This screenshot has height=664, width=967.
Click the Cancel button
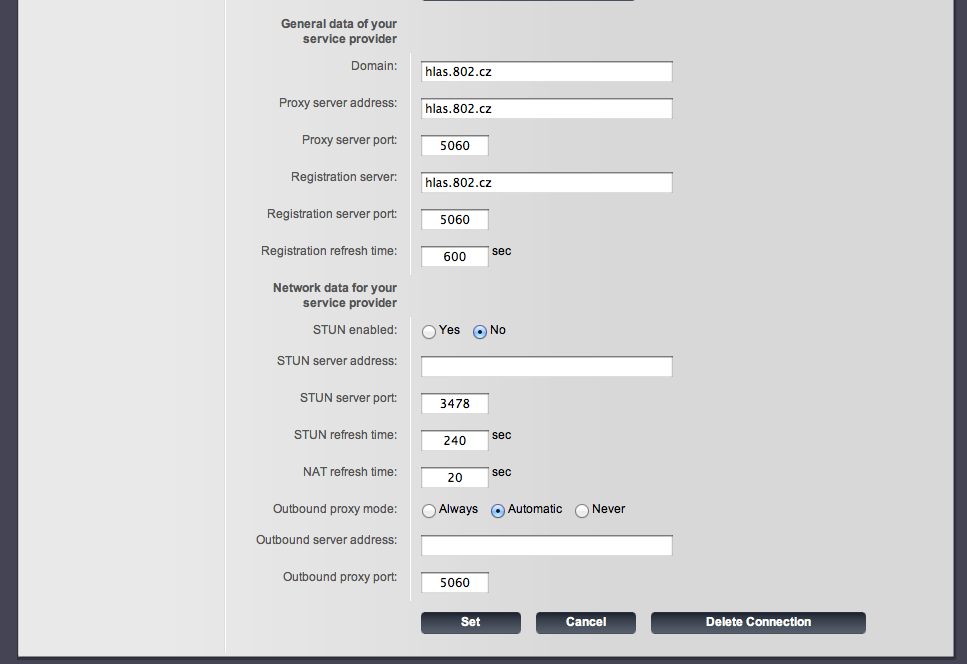point(585,623)
